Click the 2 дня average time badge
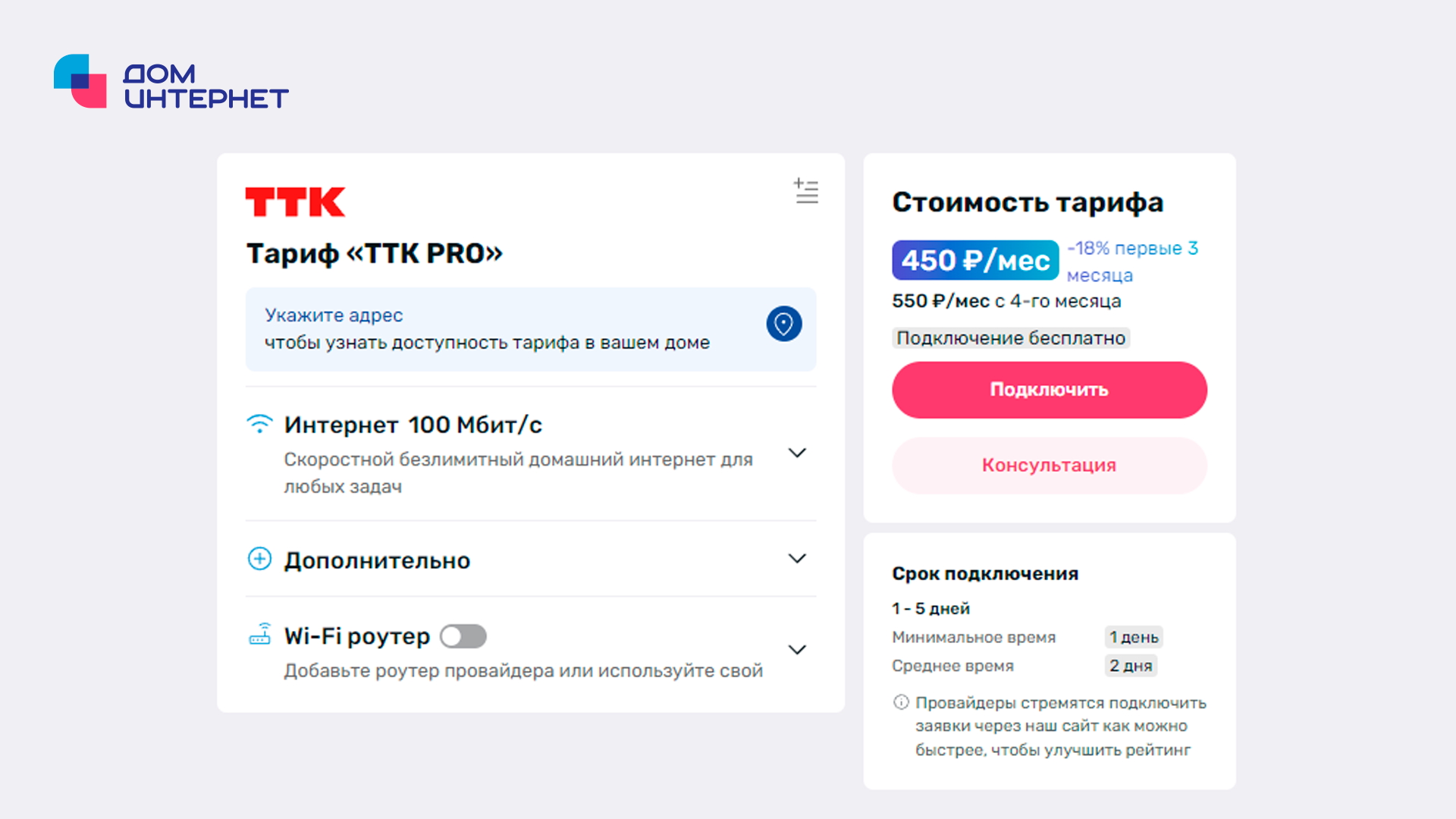This screenshot has height=819, width=1456. (x=1131, y=666)
